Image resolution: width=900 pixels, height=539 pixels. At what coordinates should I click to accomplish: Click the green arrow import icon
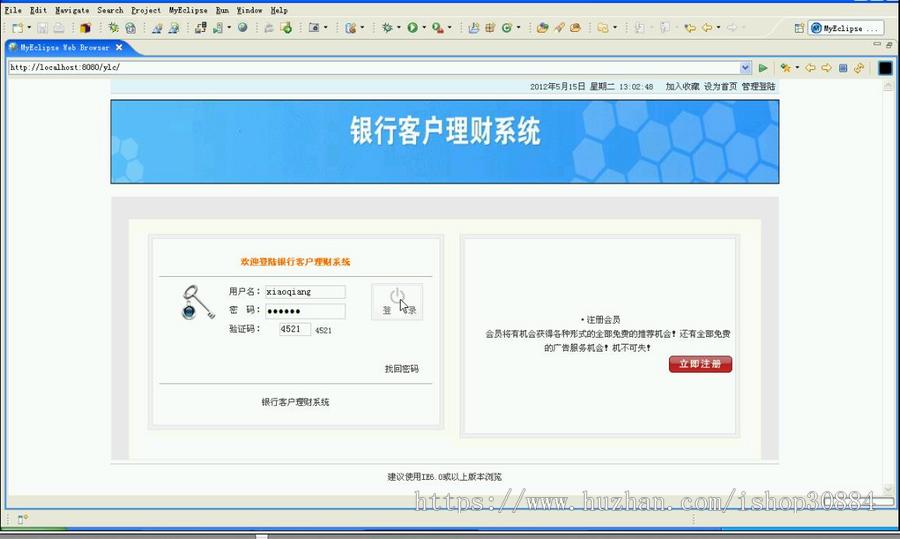click(x=286, y=28)
